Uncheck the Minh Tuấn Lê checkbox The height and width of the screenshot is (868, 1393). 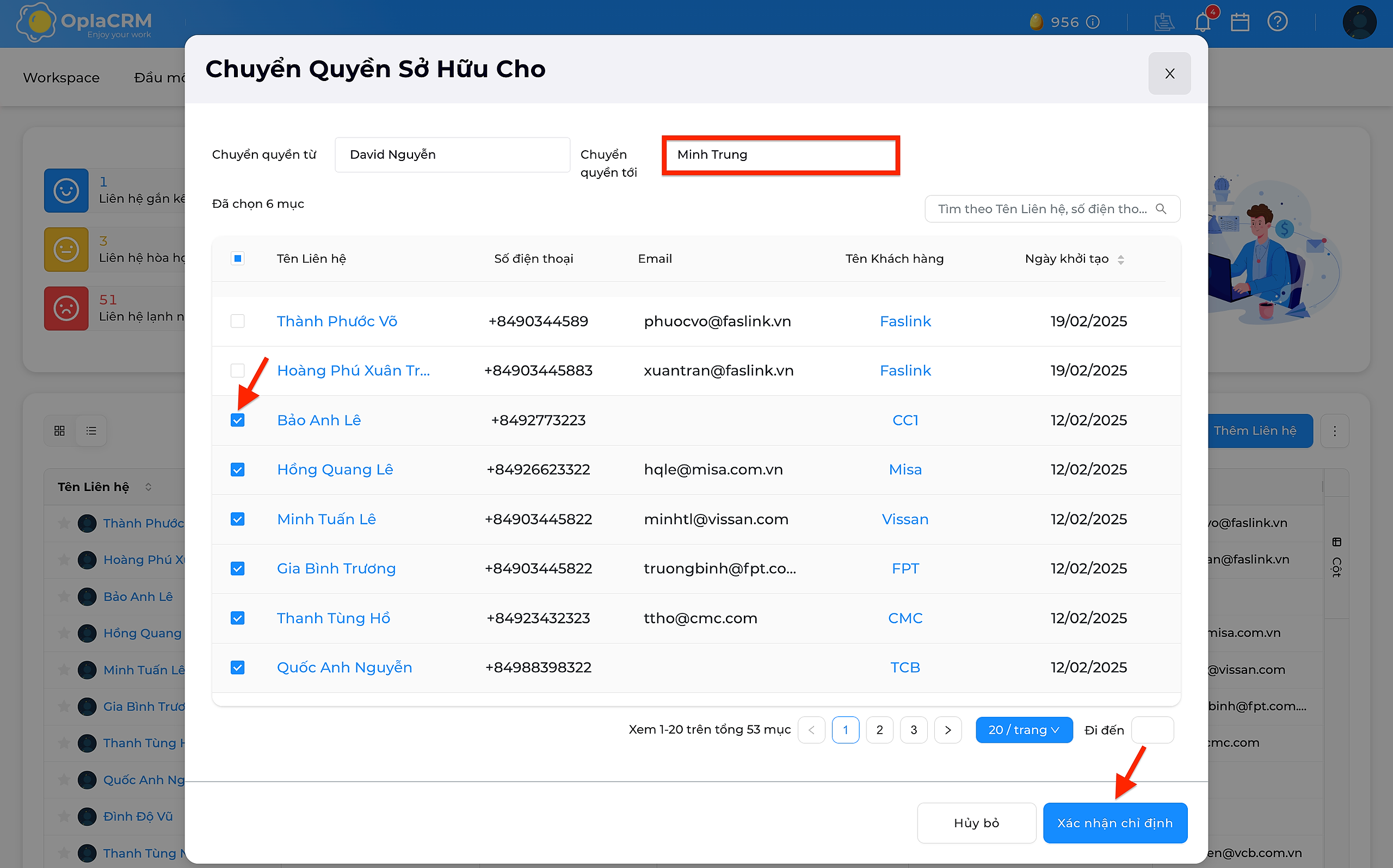(x=237, y=519)
